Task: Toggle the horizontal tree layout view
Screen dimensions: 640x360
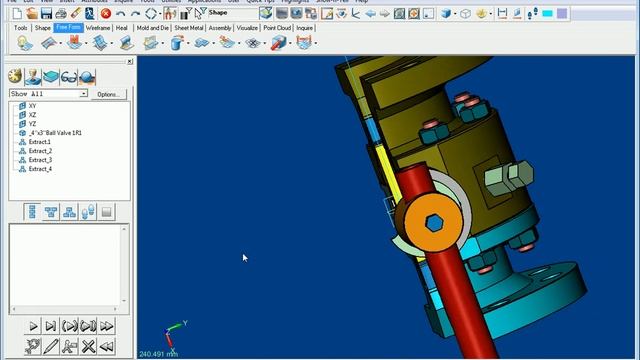Action: [x=51, y=212]
